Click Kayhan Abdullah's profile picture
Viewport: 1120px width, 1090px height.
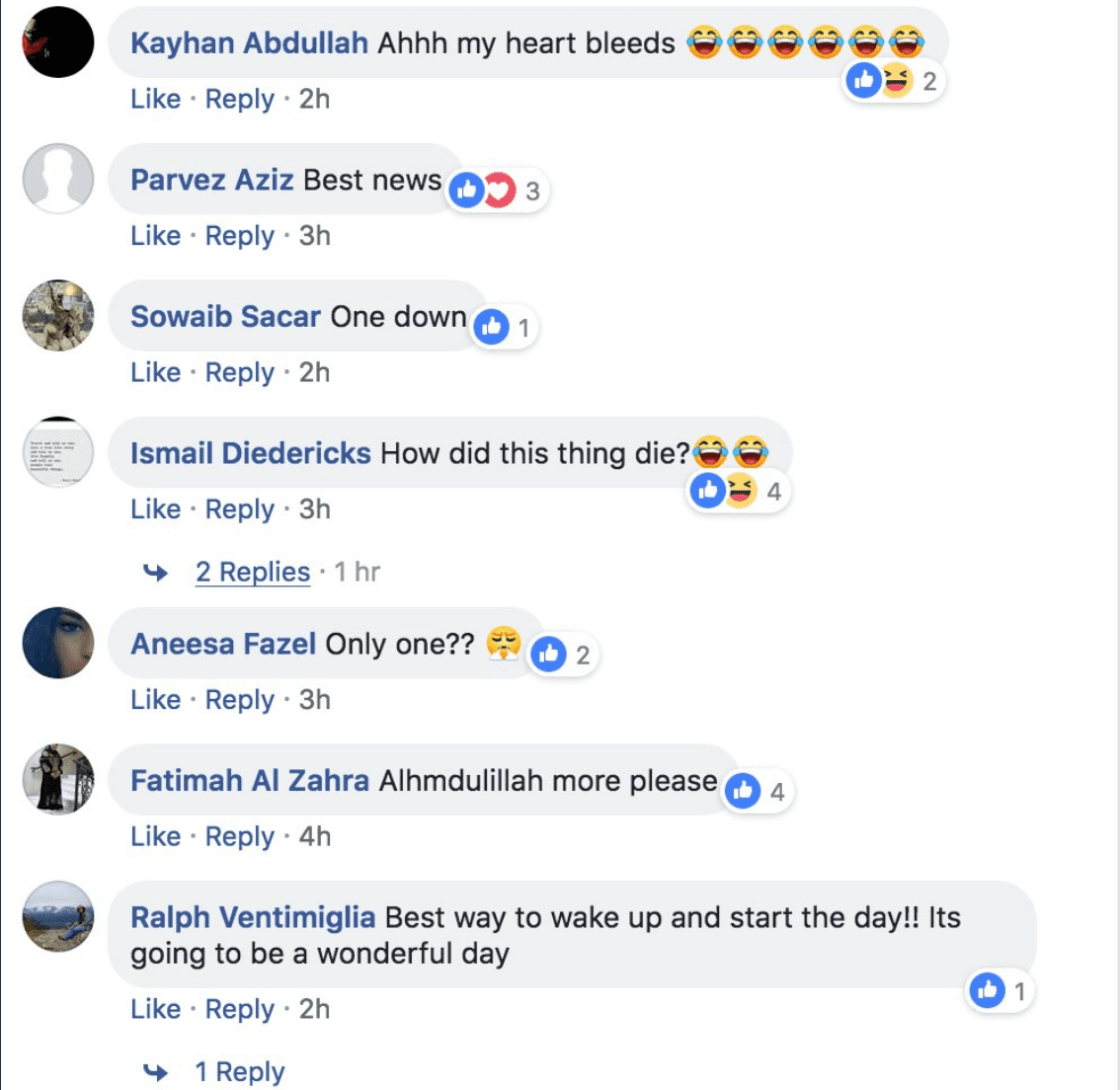pos(58,43)
